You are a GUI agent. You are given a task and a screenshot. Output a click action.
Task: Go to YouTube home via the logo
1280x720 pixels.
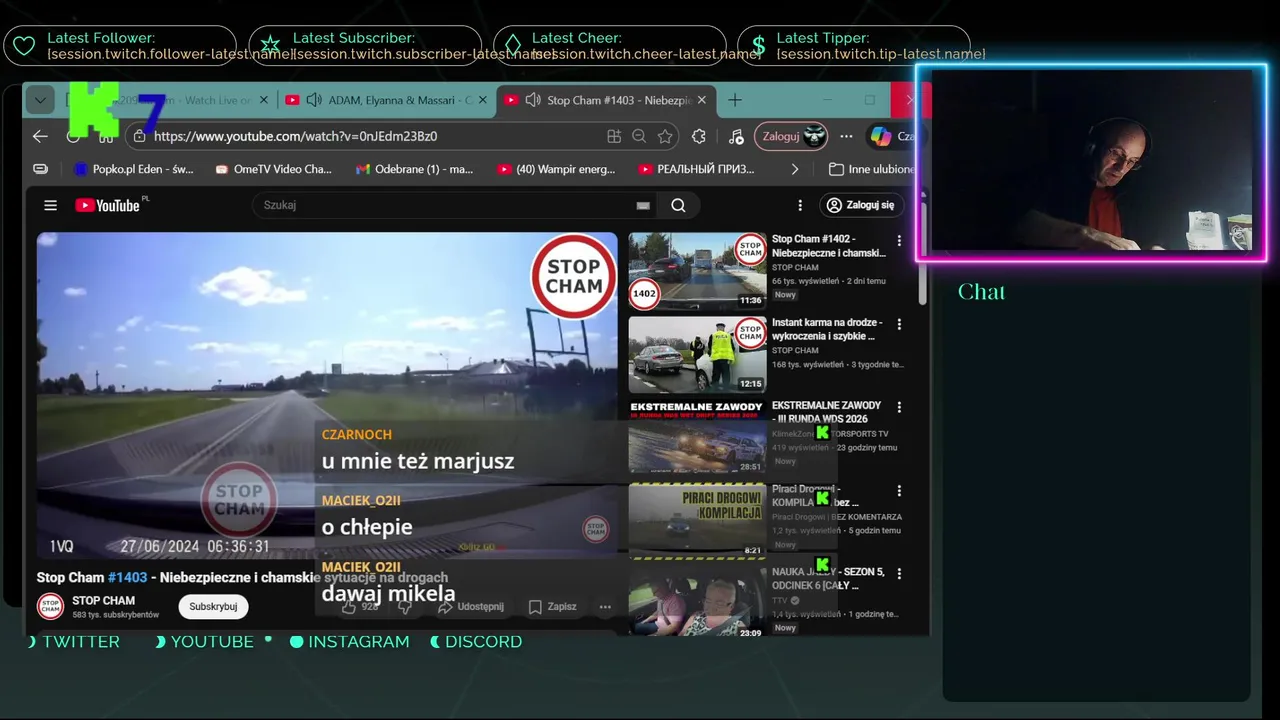(x=107, y=205)
